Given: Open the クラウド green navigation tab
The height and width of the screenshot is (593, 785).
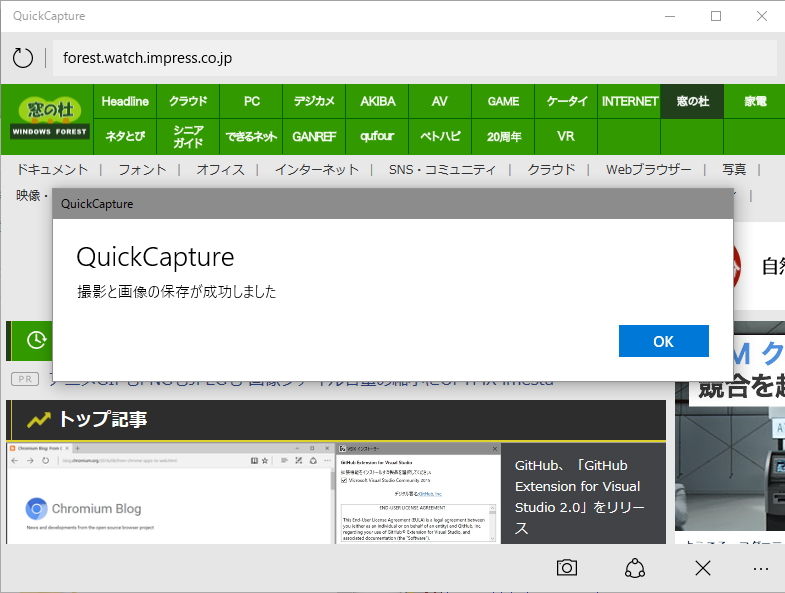Looking at the screenshot, I should point(188,101).
